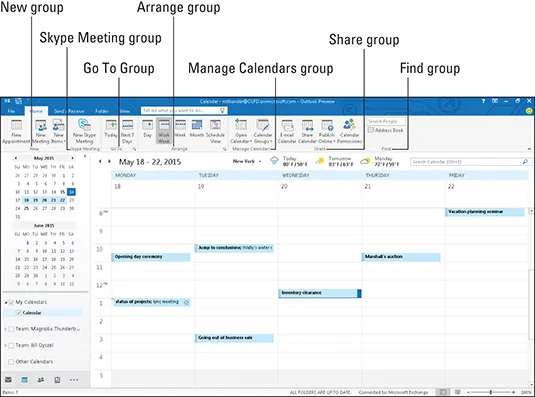Click the zoom out minus button
Viewport: 535px width, 397px height.
pos(468,392)
